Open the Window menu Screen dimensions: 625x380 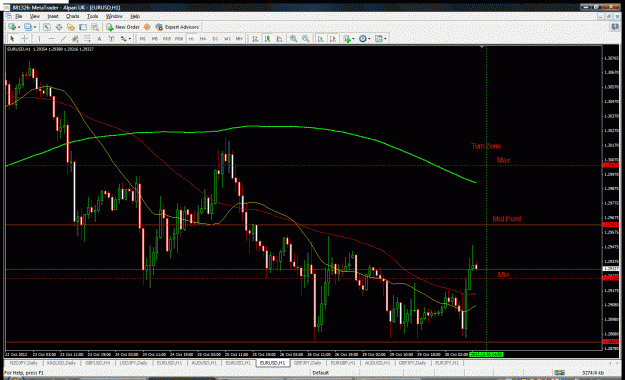(114, 16)
